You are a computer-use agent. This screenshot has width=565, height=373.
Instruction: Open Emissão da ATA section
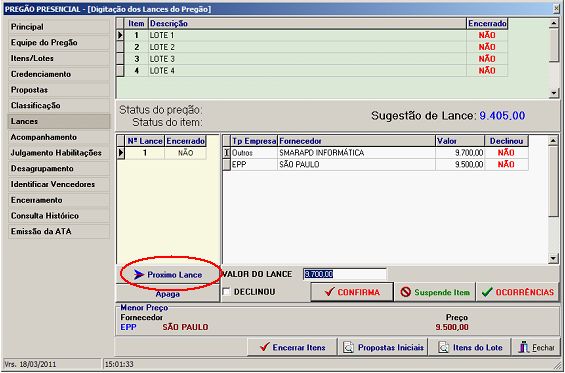pos(59,232)
